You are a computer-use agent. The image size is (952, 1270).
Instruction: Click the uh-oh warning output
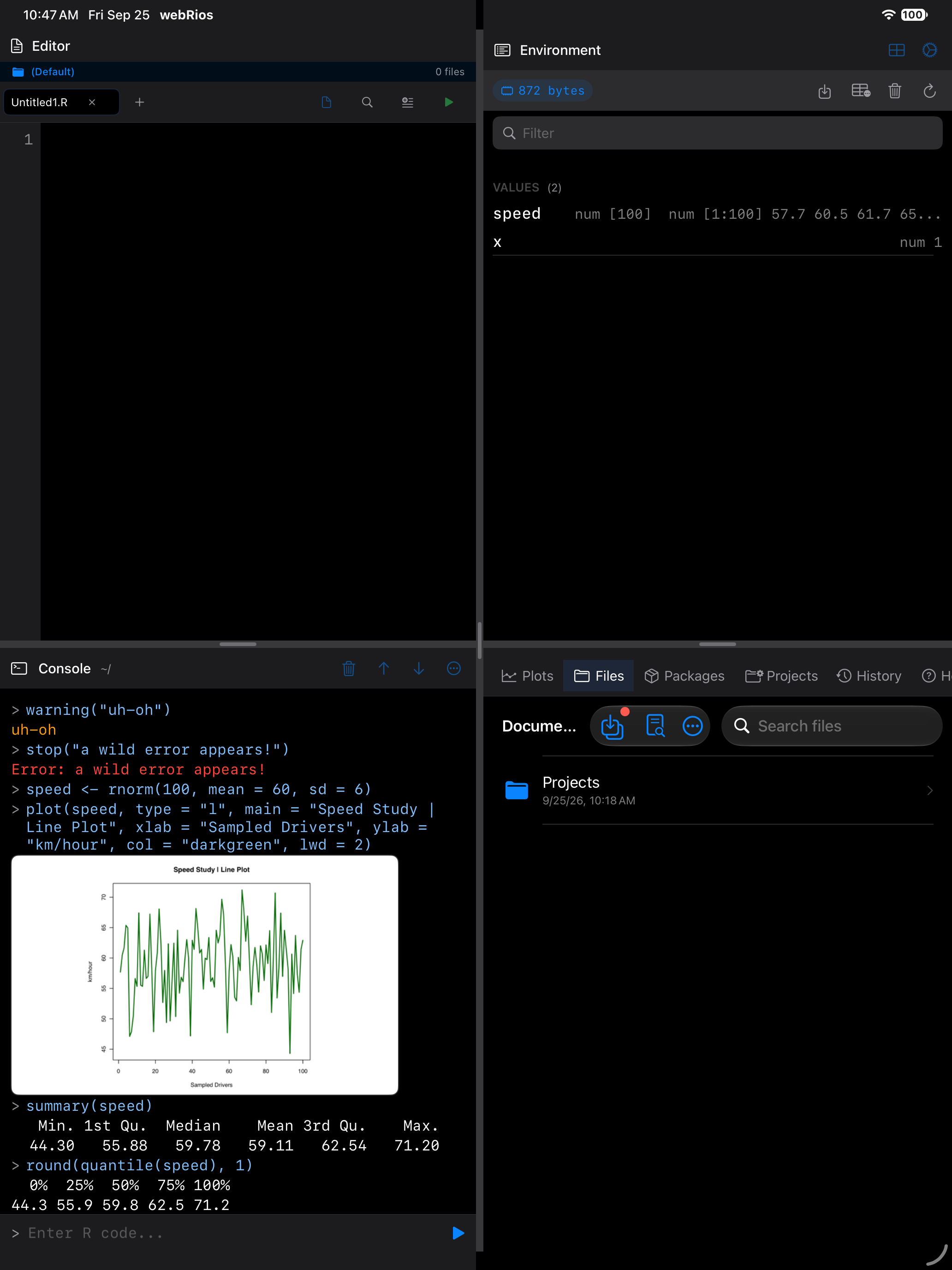click(x=34, y=730)
